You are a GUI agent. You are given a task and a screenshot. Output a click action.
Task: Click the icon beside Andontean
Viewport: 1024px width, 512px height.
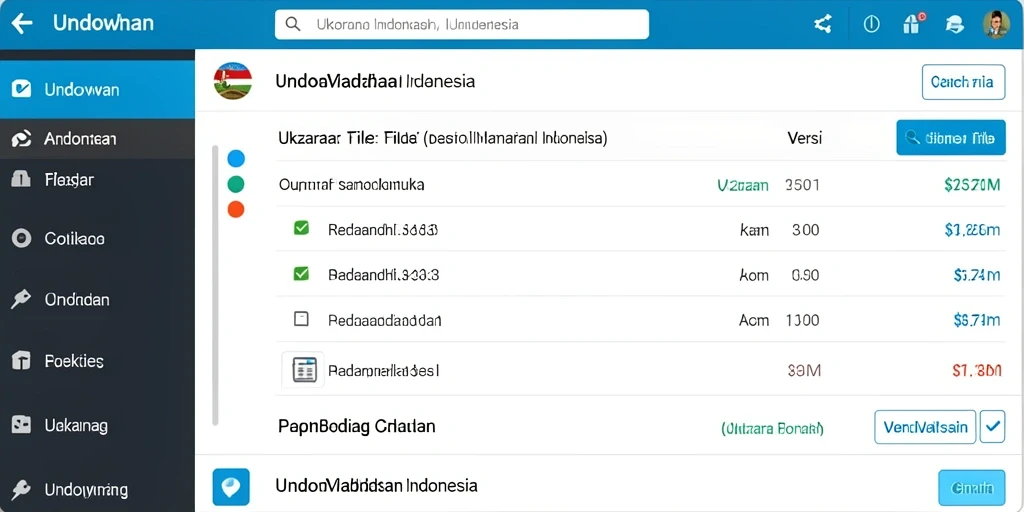tap(22, 138)
